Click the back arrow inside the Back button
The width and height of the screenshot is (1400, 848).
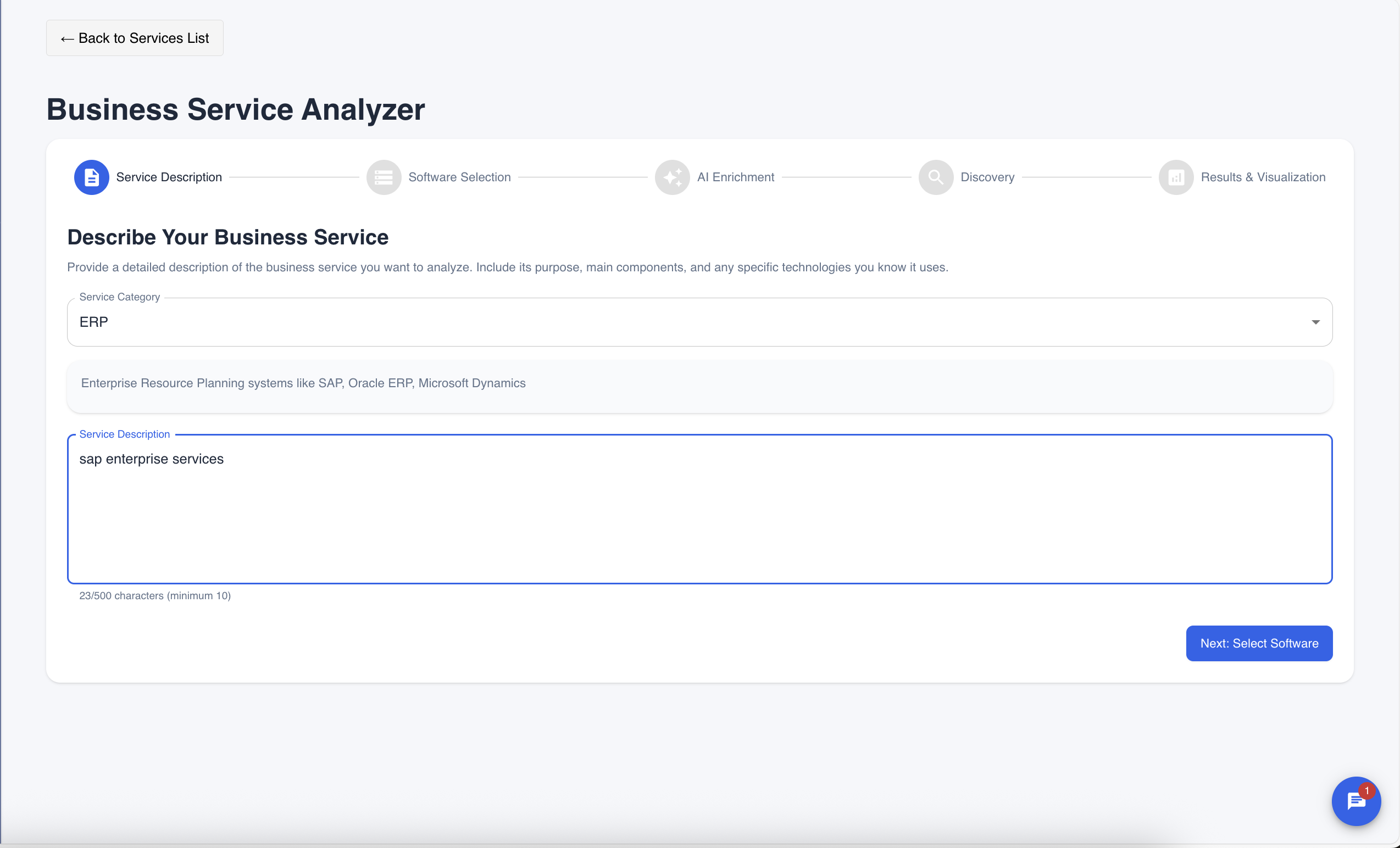coord(68,38)
